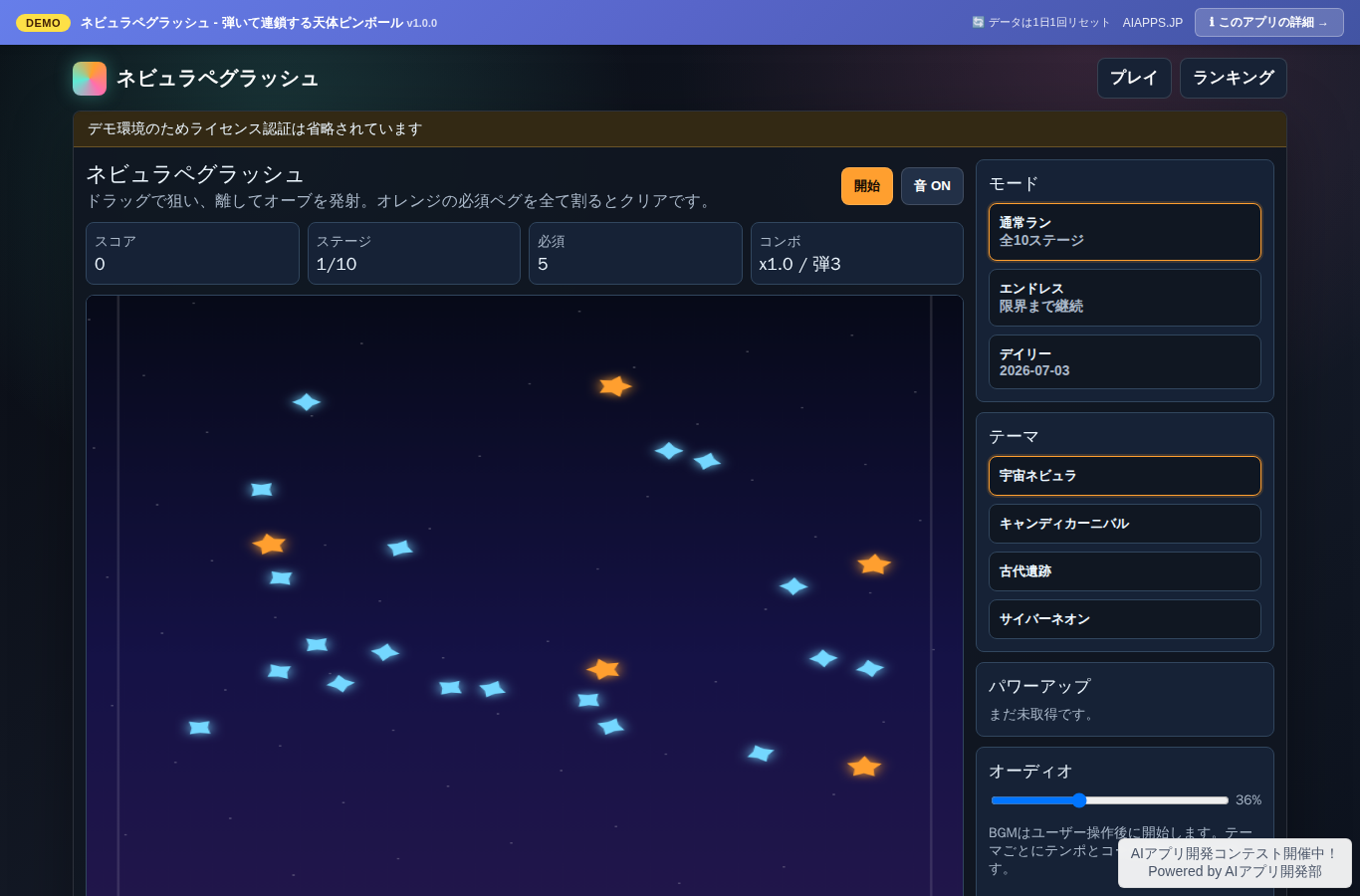Click the まだ未取得です。 powerup text
Screen dimensions: 1360x896
point(1042,715)
